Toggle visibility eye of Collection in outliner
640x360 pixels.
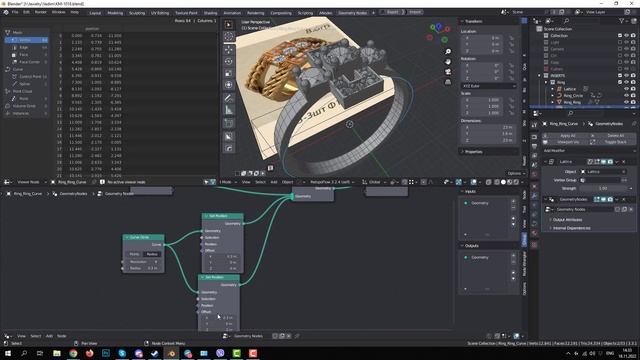click(627, 36)
